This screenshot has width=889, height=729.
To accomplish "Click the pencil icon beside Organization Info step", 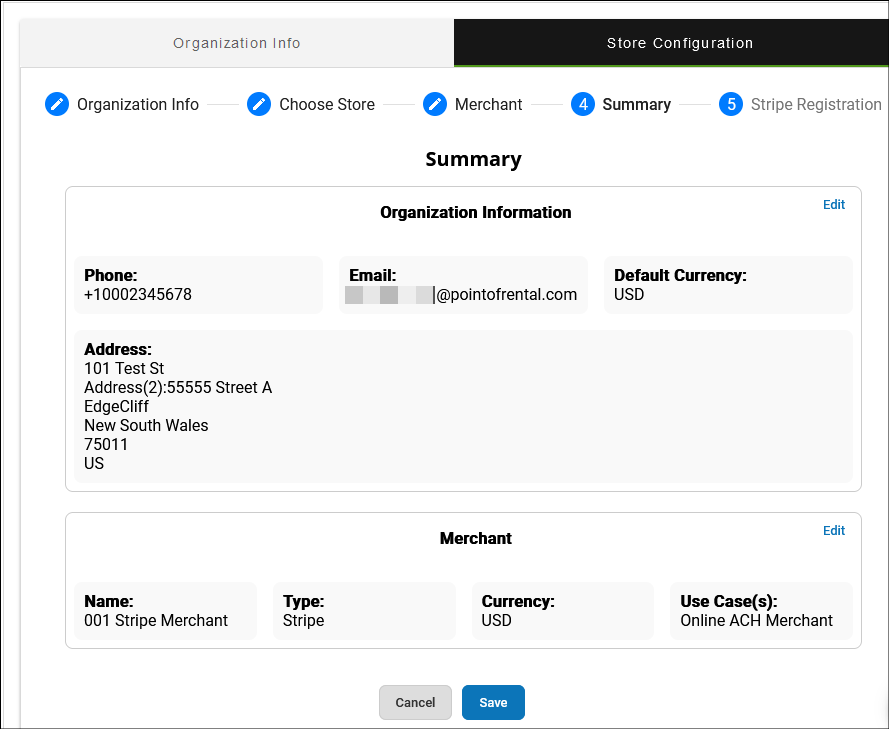I will click(57, 104).
